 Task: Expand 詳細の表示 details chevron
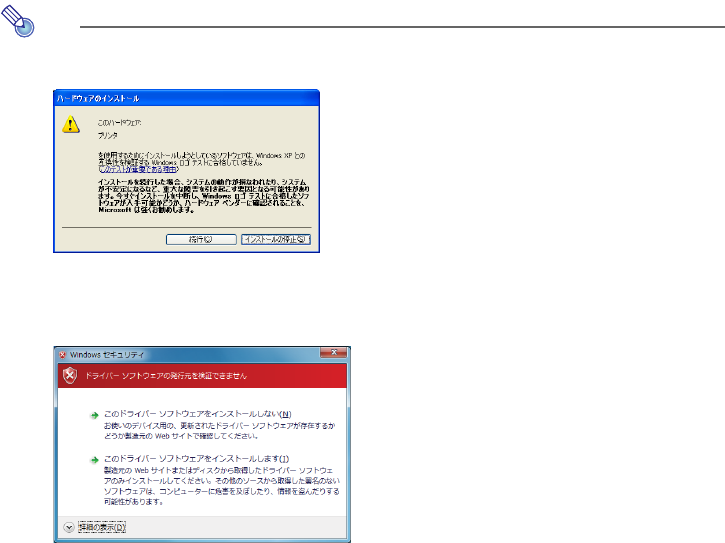coord(69,527)
